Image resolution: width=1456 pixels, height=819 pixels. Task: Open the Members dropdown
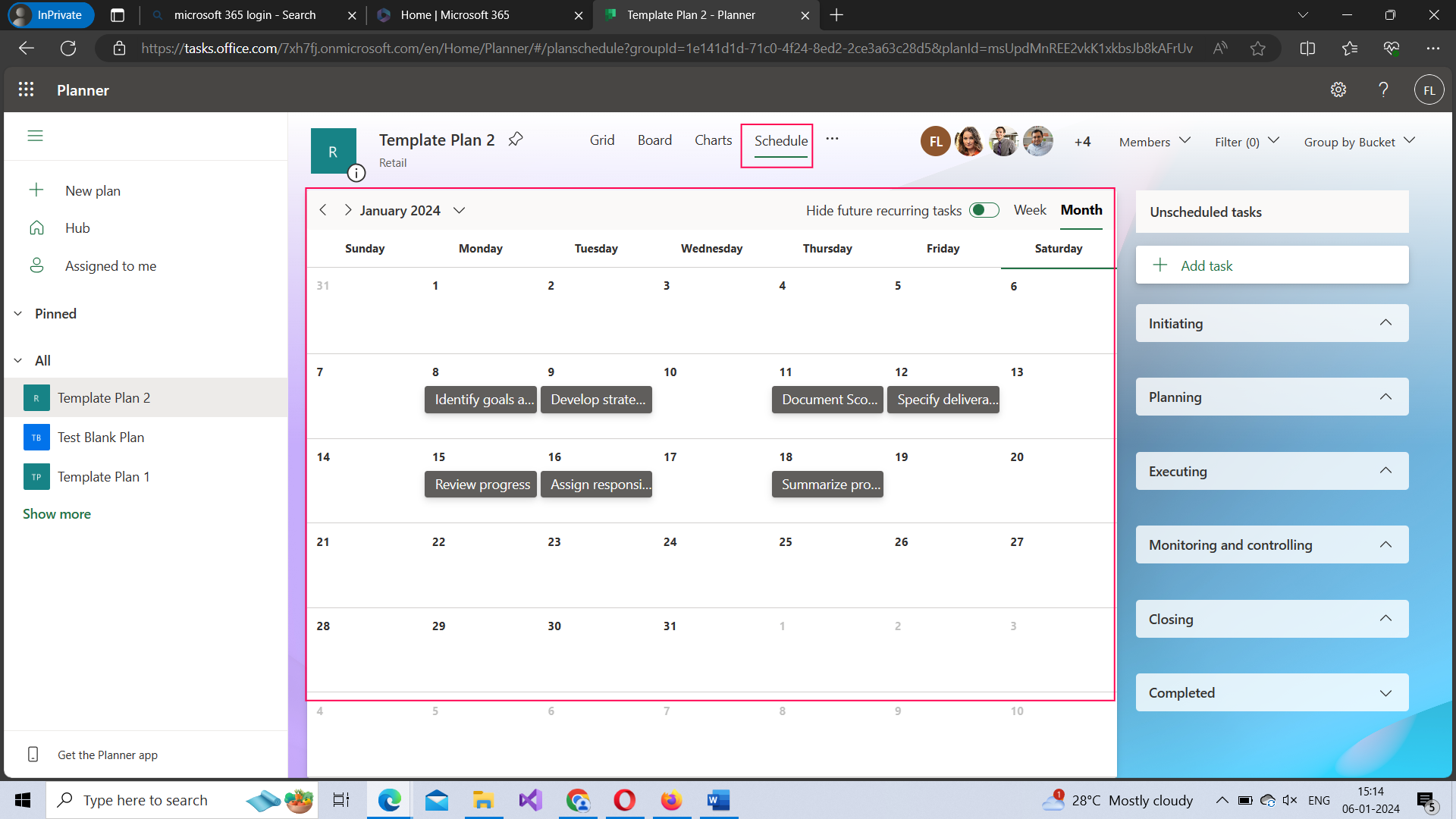coord(1155,142)
